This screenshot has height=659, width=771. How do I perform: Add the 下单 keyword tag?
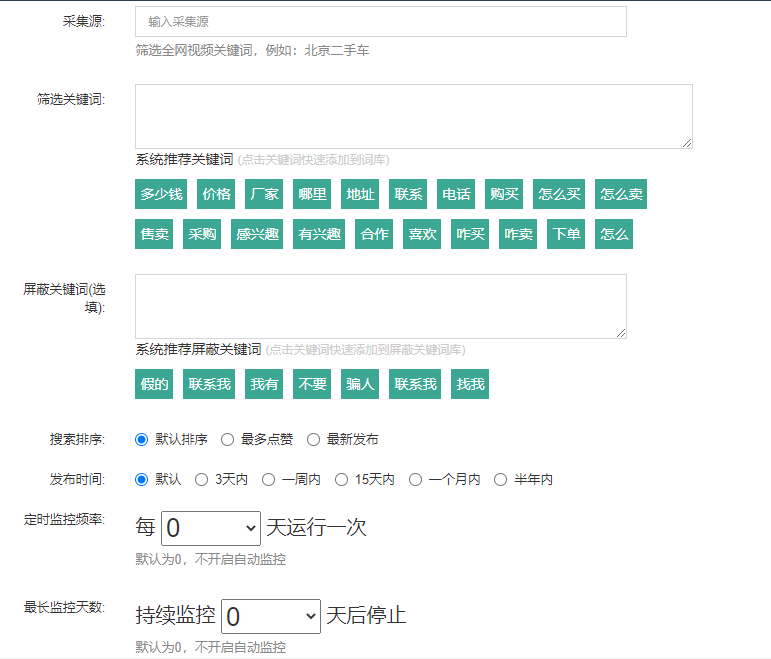pos(566,234)
